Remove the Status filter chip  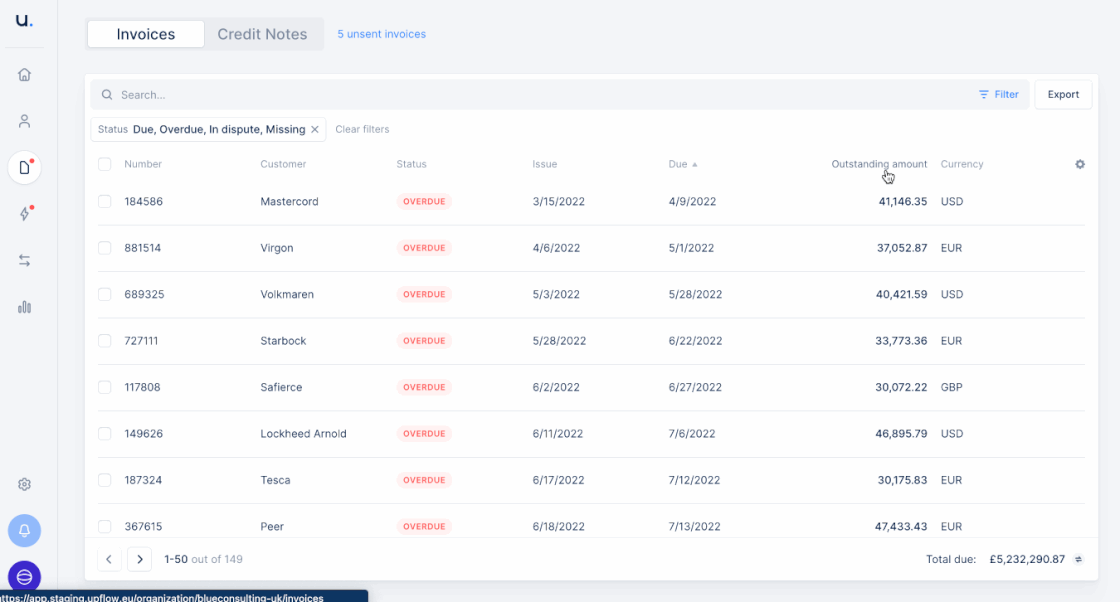(x=314, y=129)
